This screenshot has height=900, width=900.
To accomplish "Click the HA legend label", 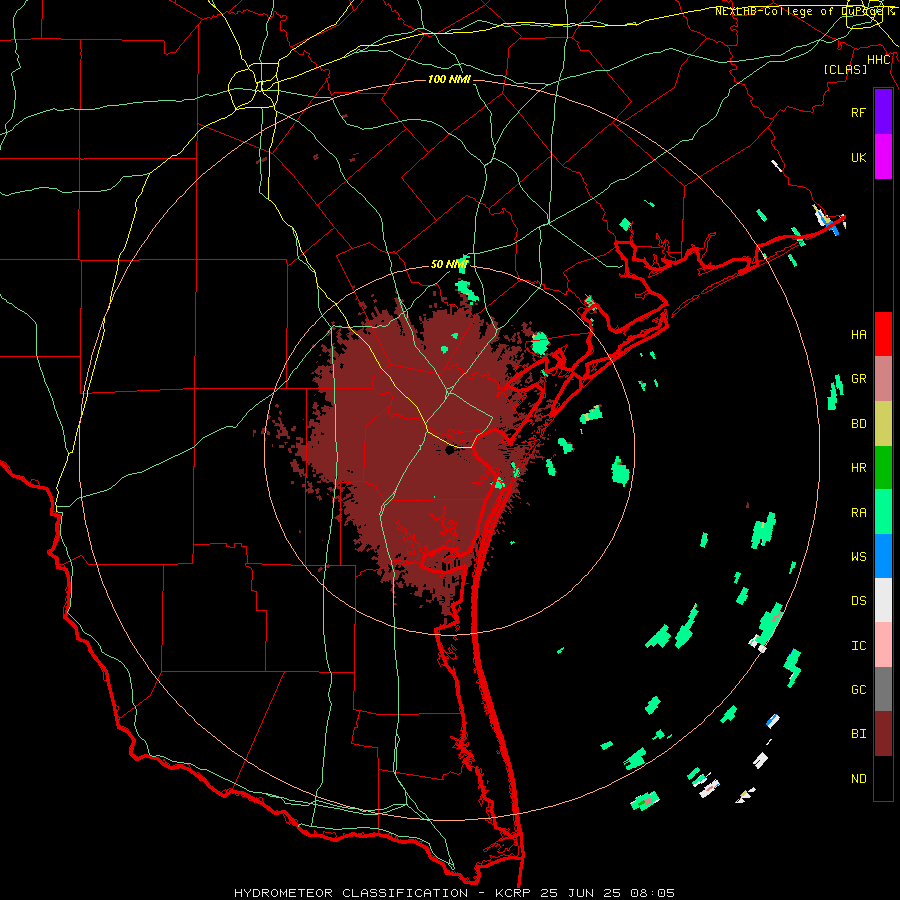I will pyautogui.click(x=859, y=334).
